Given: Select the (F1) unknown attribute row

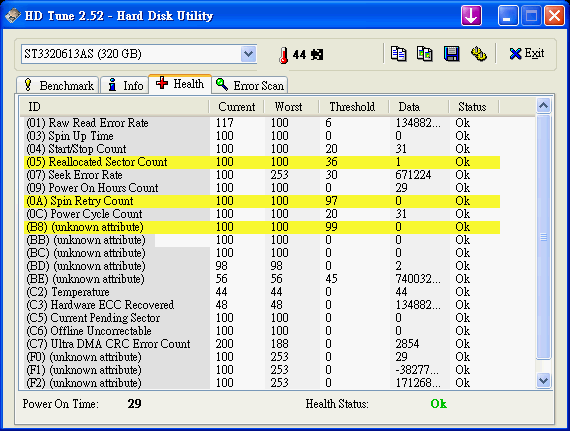Looking at the screenshot, I should pos(262,370).
